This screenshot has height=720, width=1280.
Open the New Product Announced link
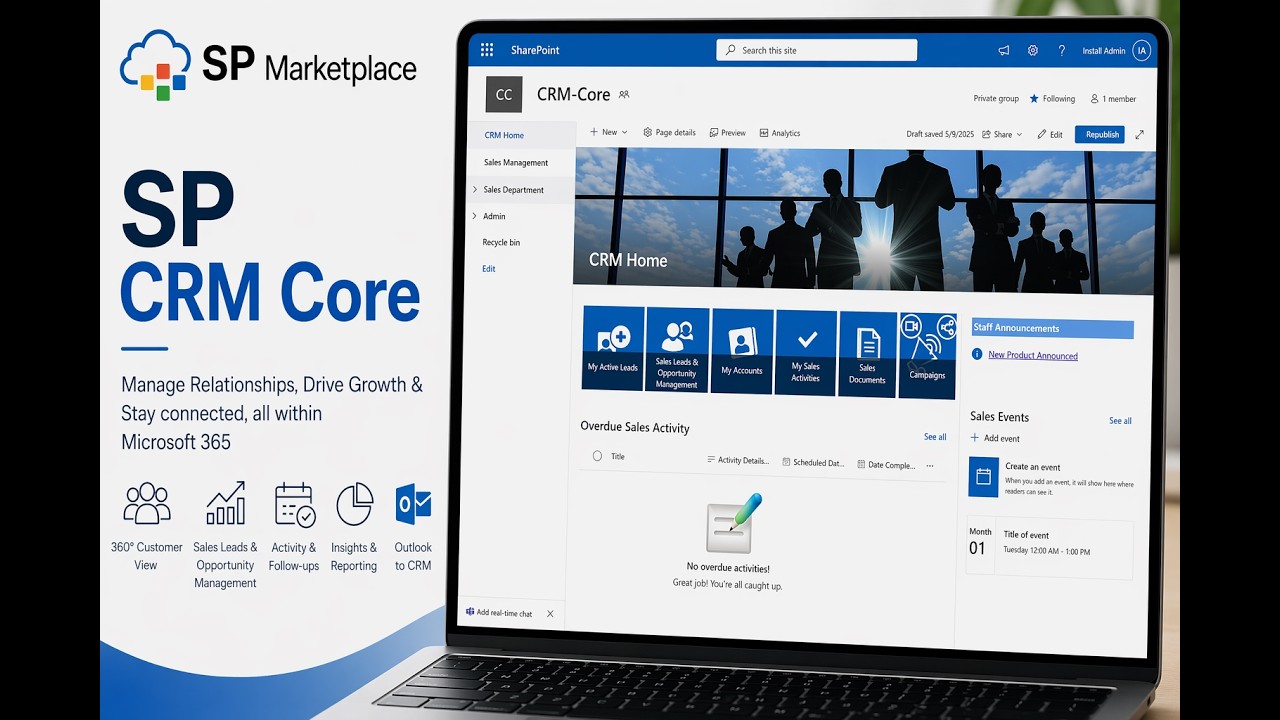1033,355
